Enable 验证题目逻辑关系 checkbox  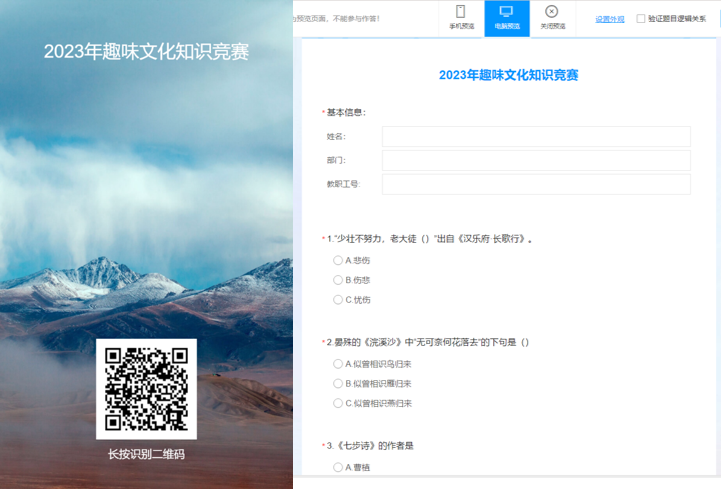coord(641,18)
